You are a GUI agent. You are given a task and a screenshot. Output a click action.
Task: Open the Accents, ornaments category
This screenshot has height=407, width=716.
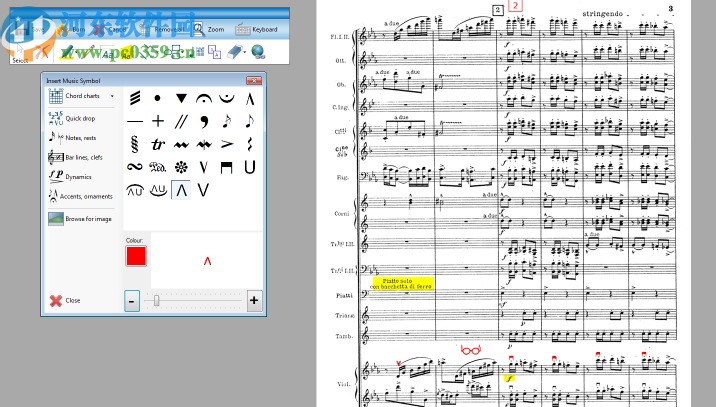tap(80, 196)
